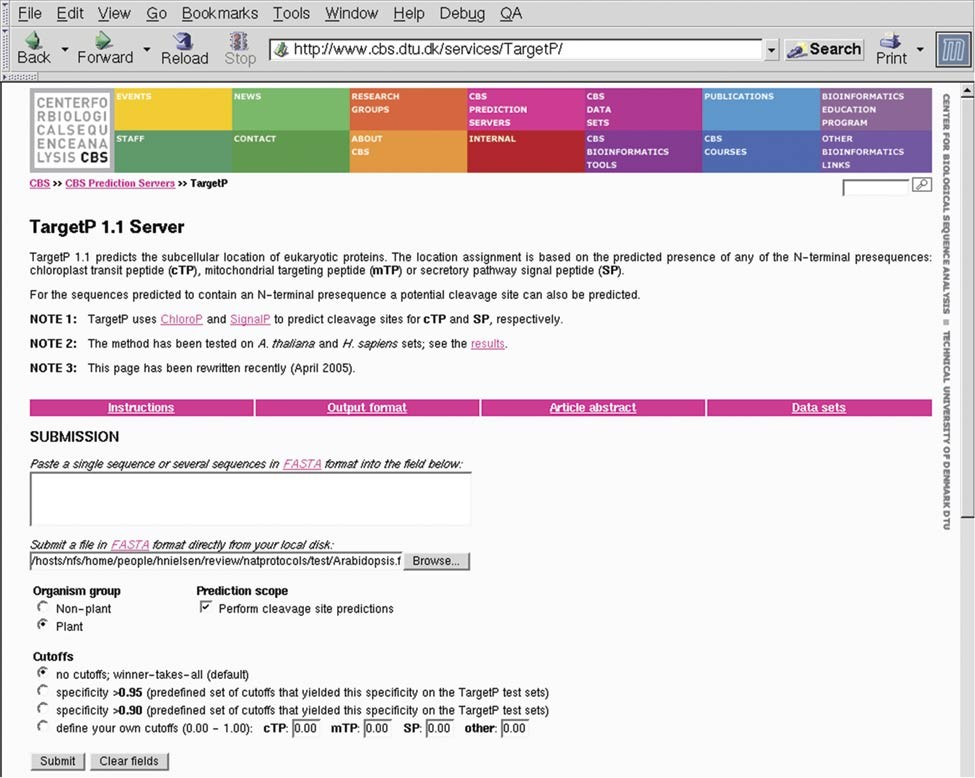Screen dimensions: 975x778
Task: Click the Print icon
Action: point(891,41)
